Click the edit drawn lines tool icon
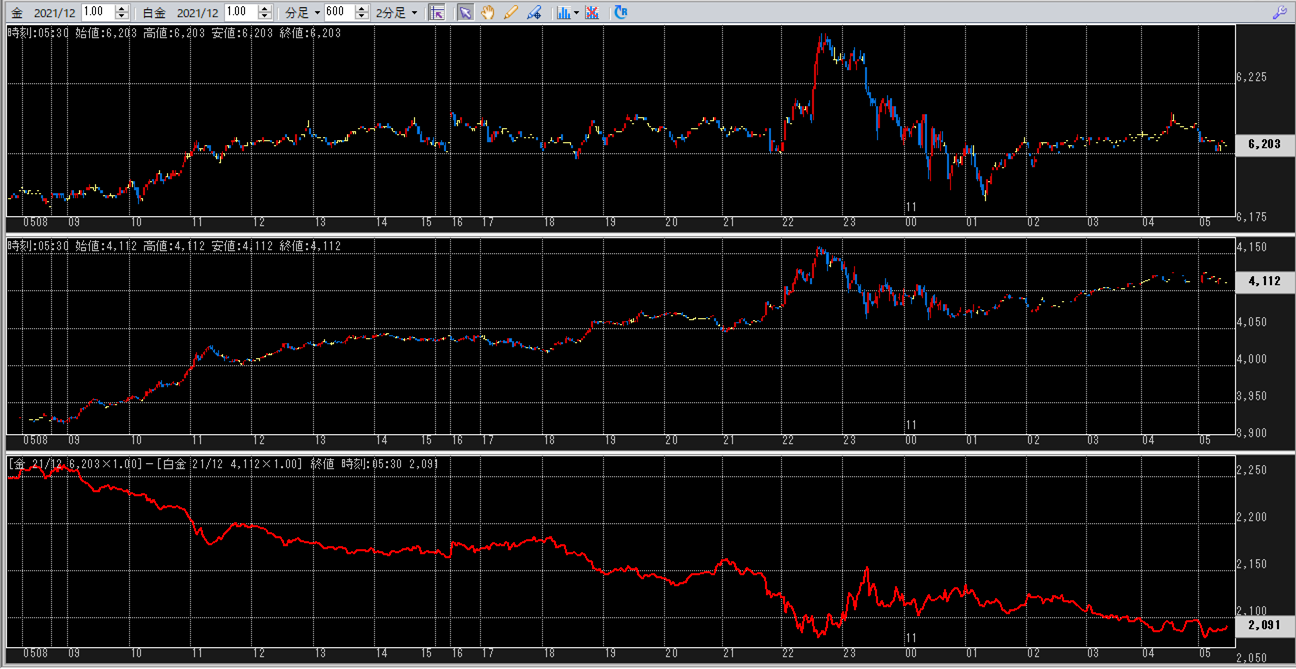This screenshot has width=1296, height=669. [x=534, y=12]
